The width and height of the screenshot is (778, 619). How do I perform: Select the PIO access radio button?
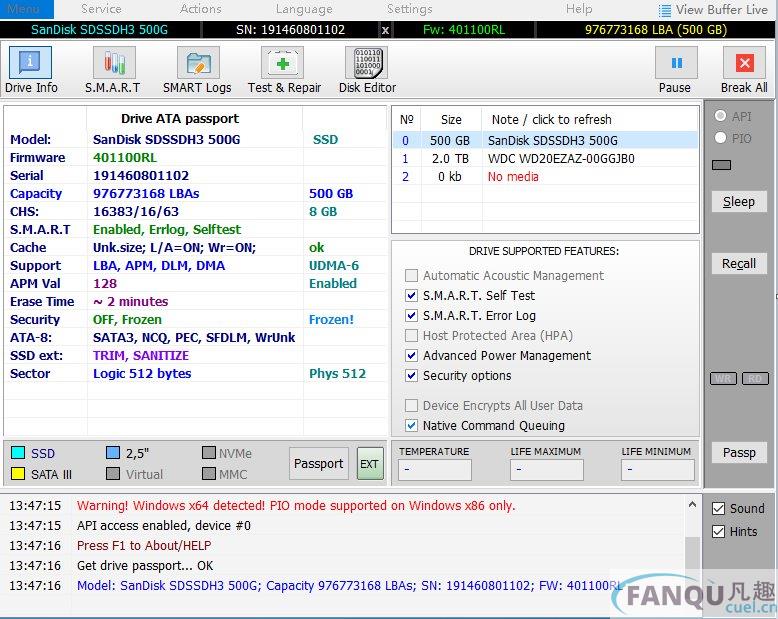[x=720, y=138]
